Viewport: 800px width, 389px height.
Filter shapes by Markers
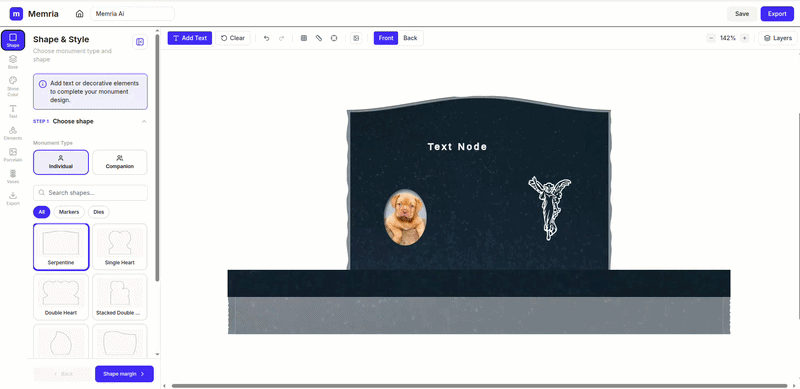(x=69, y=212)
